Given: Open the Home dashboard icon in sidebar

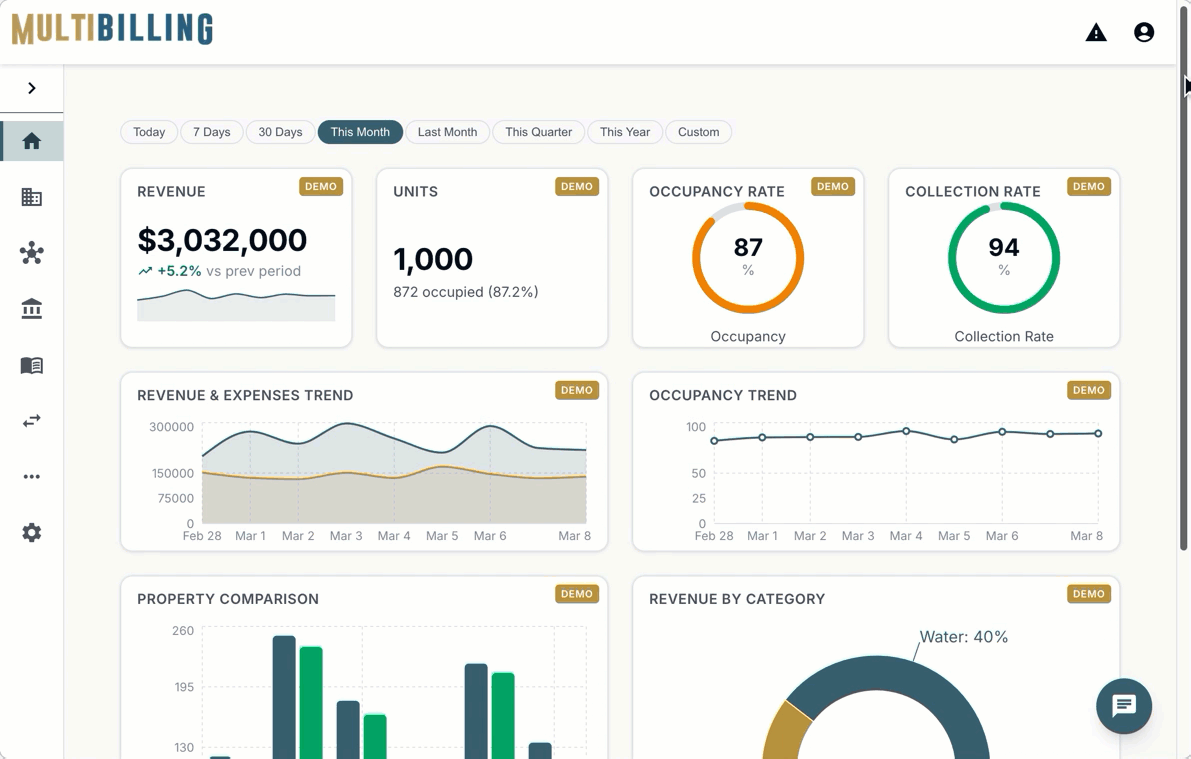Looking at the screenshot, I should point(31,141).
